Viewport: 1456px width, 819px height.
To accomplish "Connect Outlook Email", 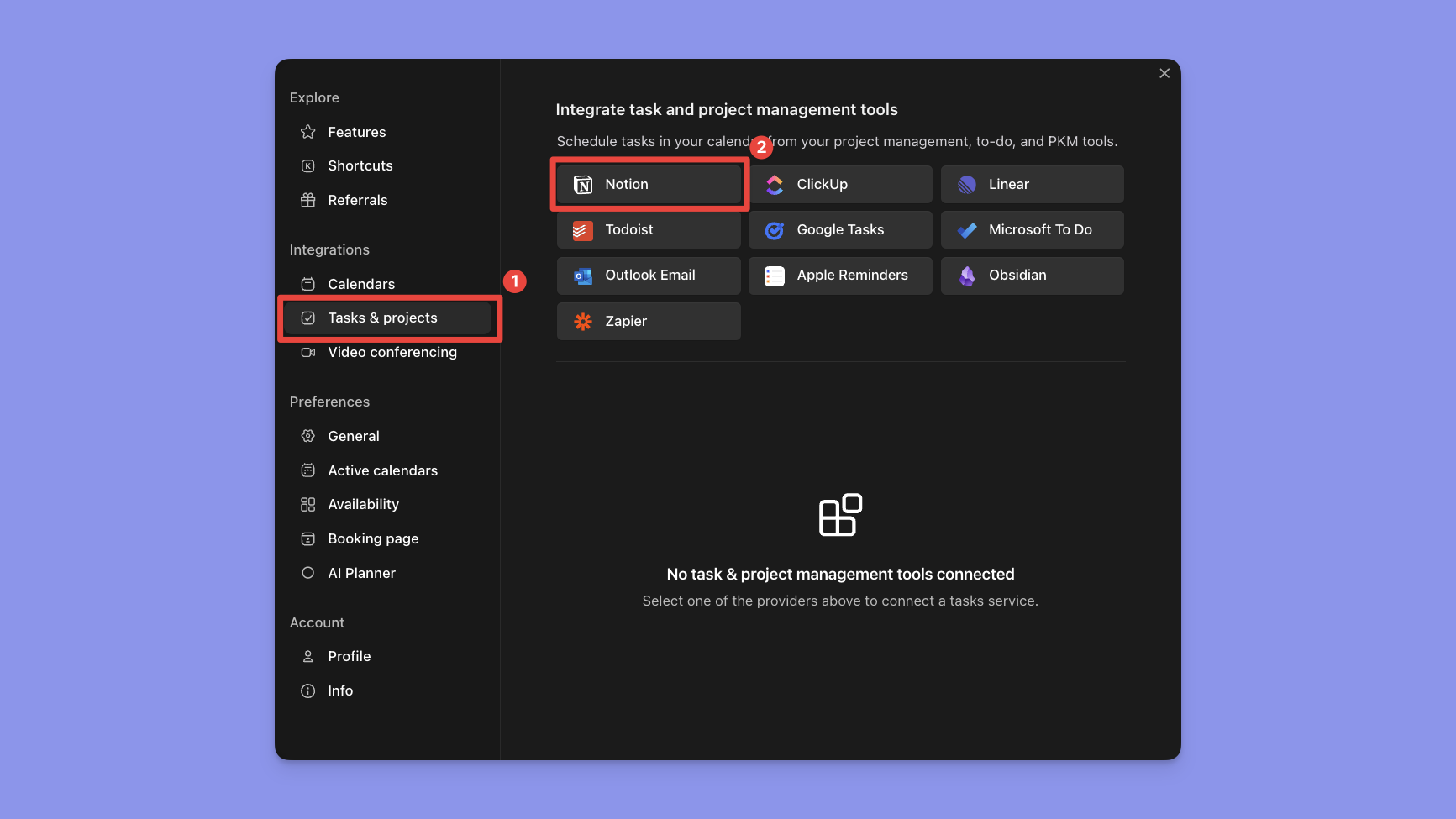I will tap(649, 276).
